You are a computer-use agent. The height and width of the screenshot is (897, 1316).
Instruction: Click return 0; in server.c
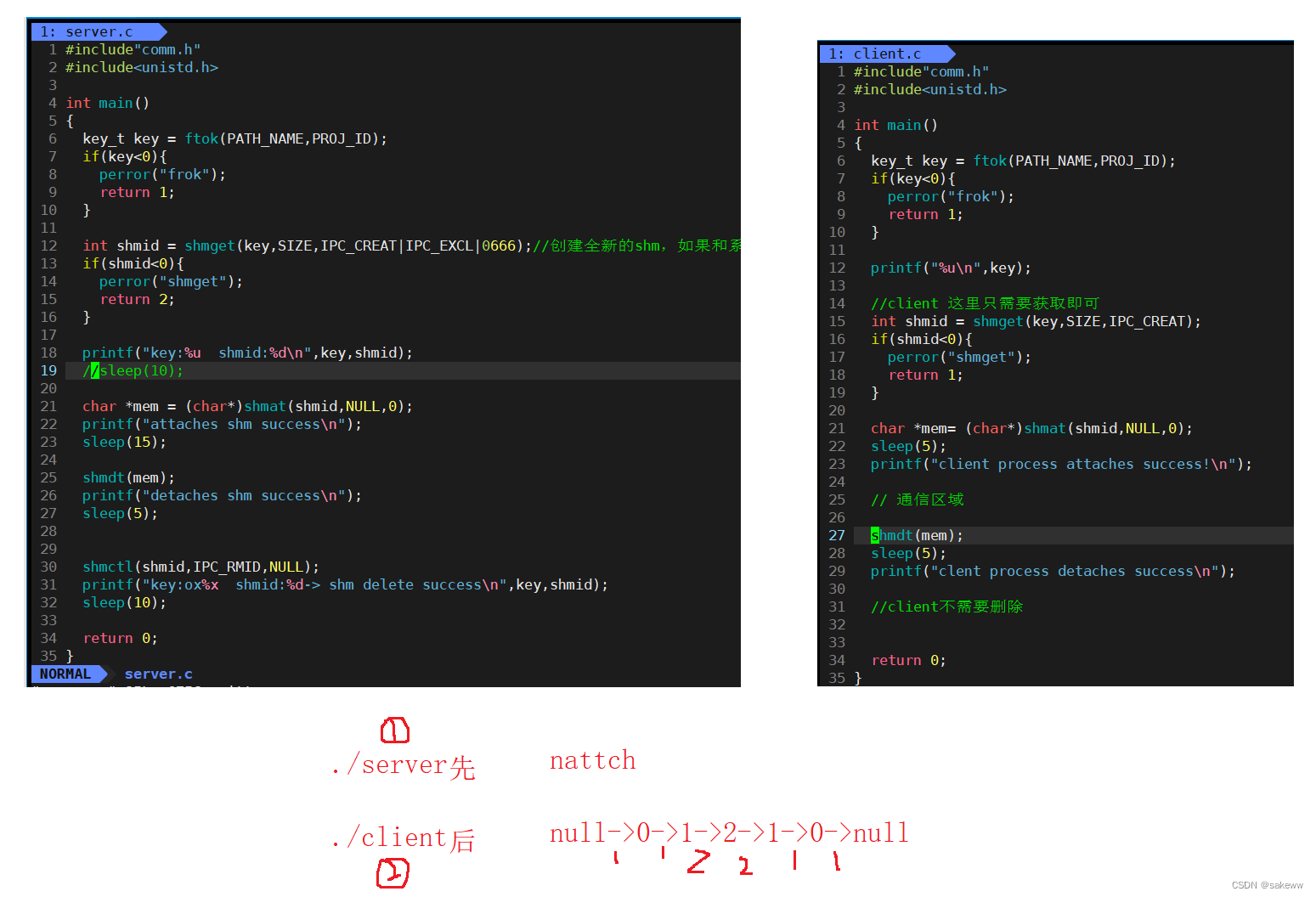click(120, 638)
